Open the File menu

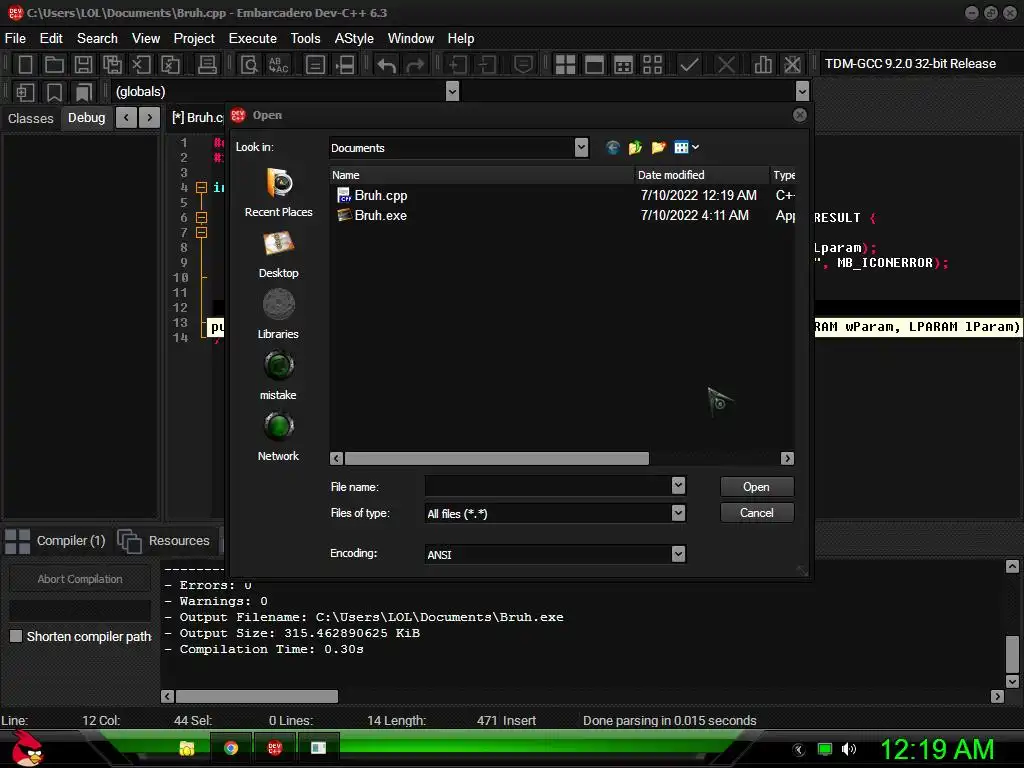tap(15, 39)
